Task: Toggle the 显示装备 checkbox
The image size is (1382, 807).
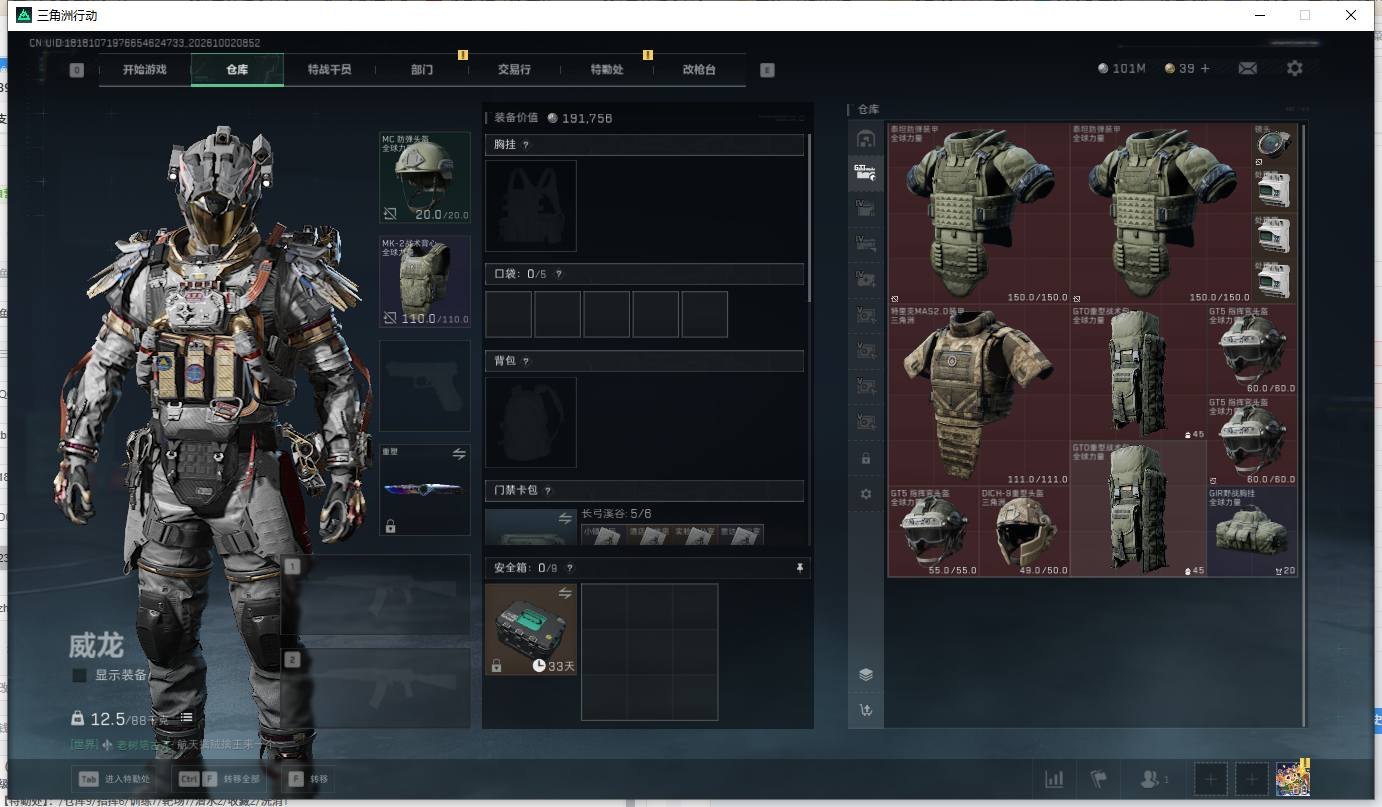Action: coord(79,676)
